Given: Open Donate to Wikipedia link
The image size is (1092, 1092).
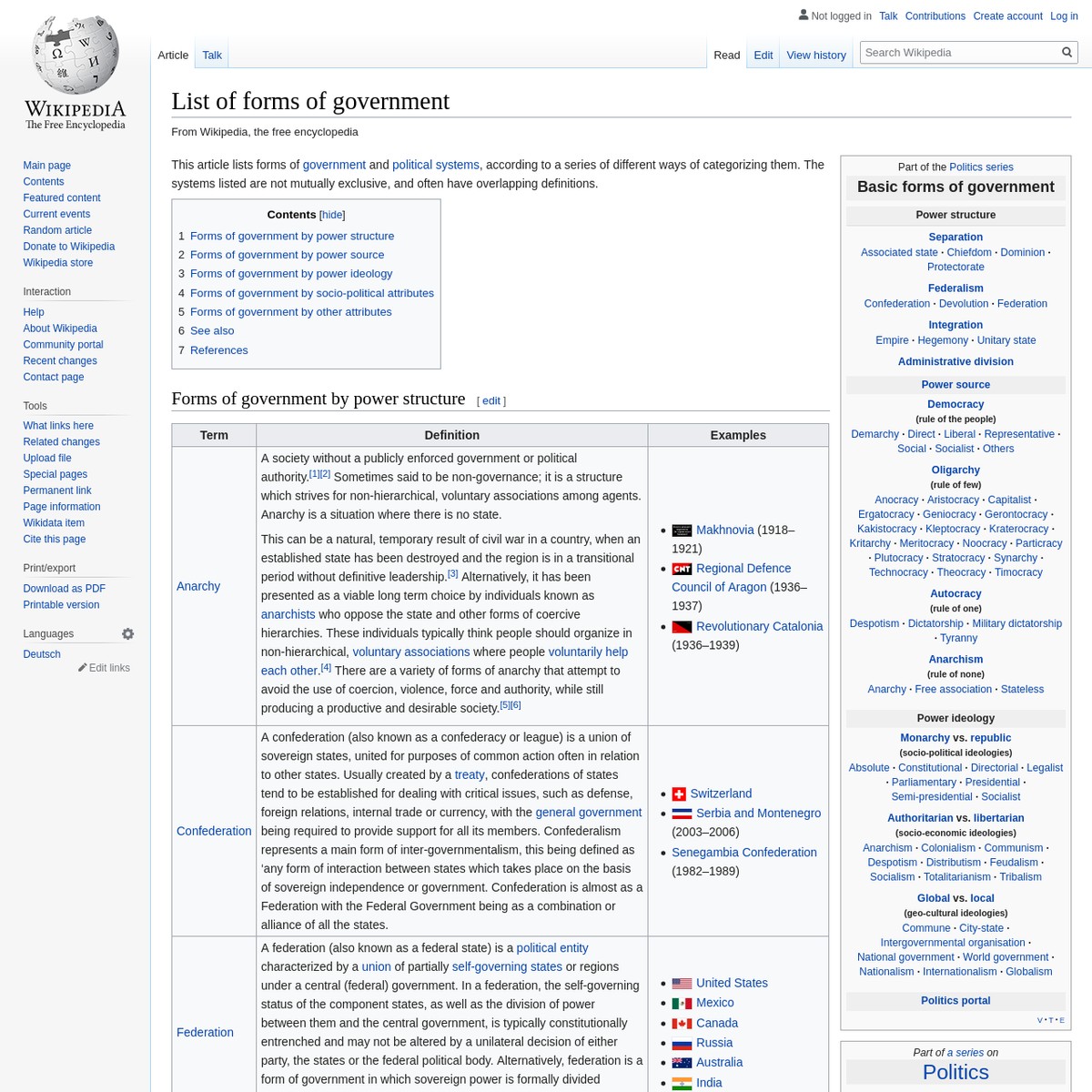Looking at the screenshot, I should [69, 247].
